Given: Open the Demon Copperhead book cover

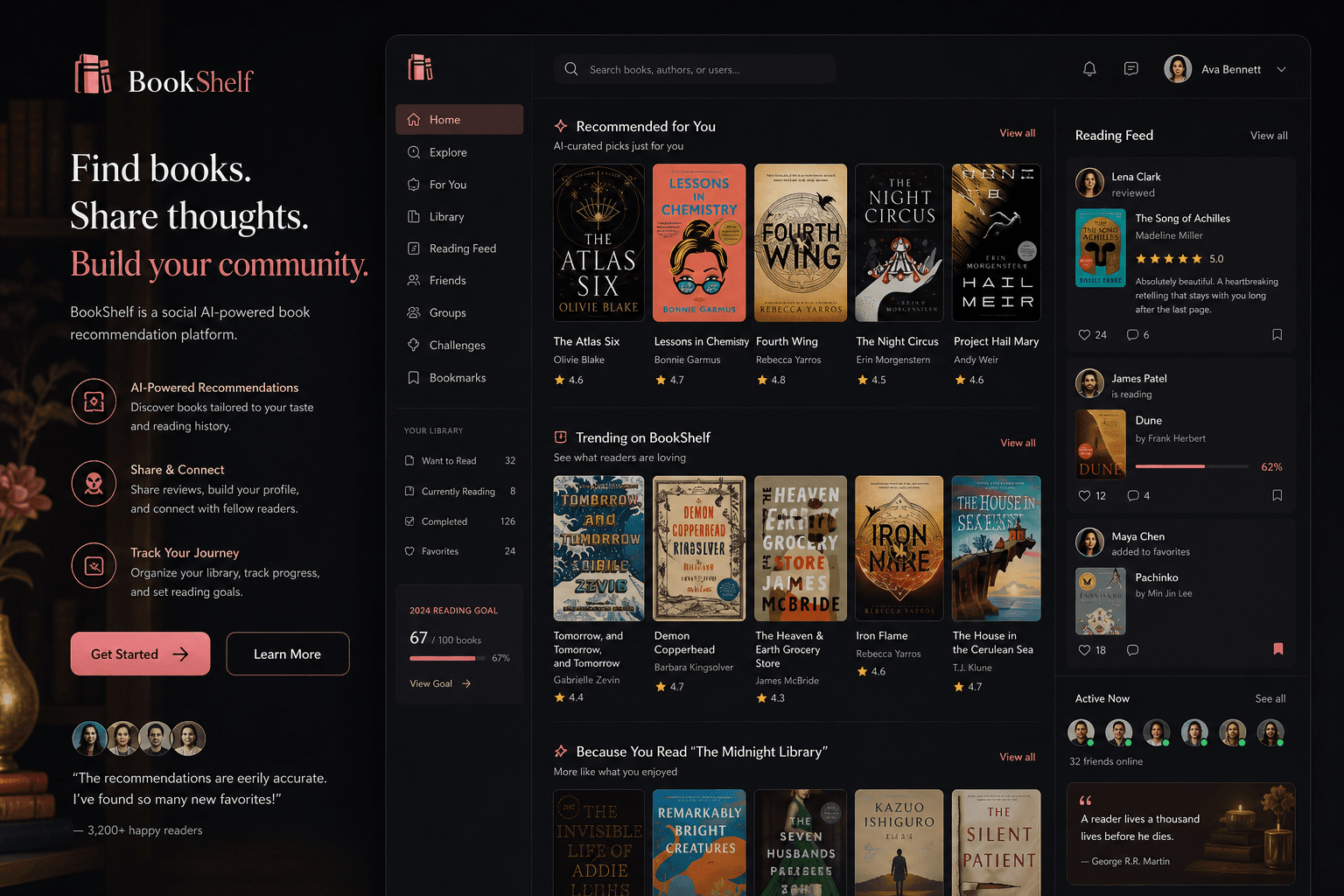Looking at the screenshot, I should point(699,549).
